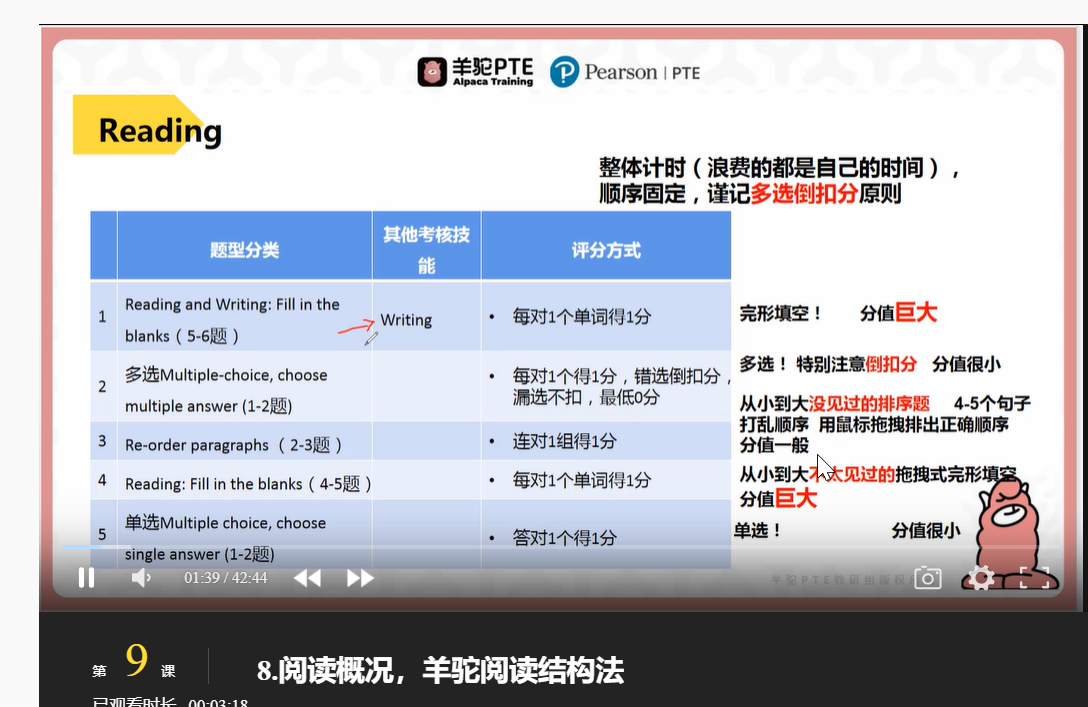
Task: Click the 题型分类 table header
Action: [244, 250]
